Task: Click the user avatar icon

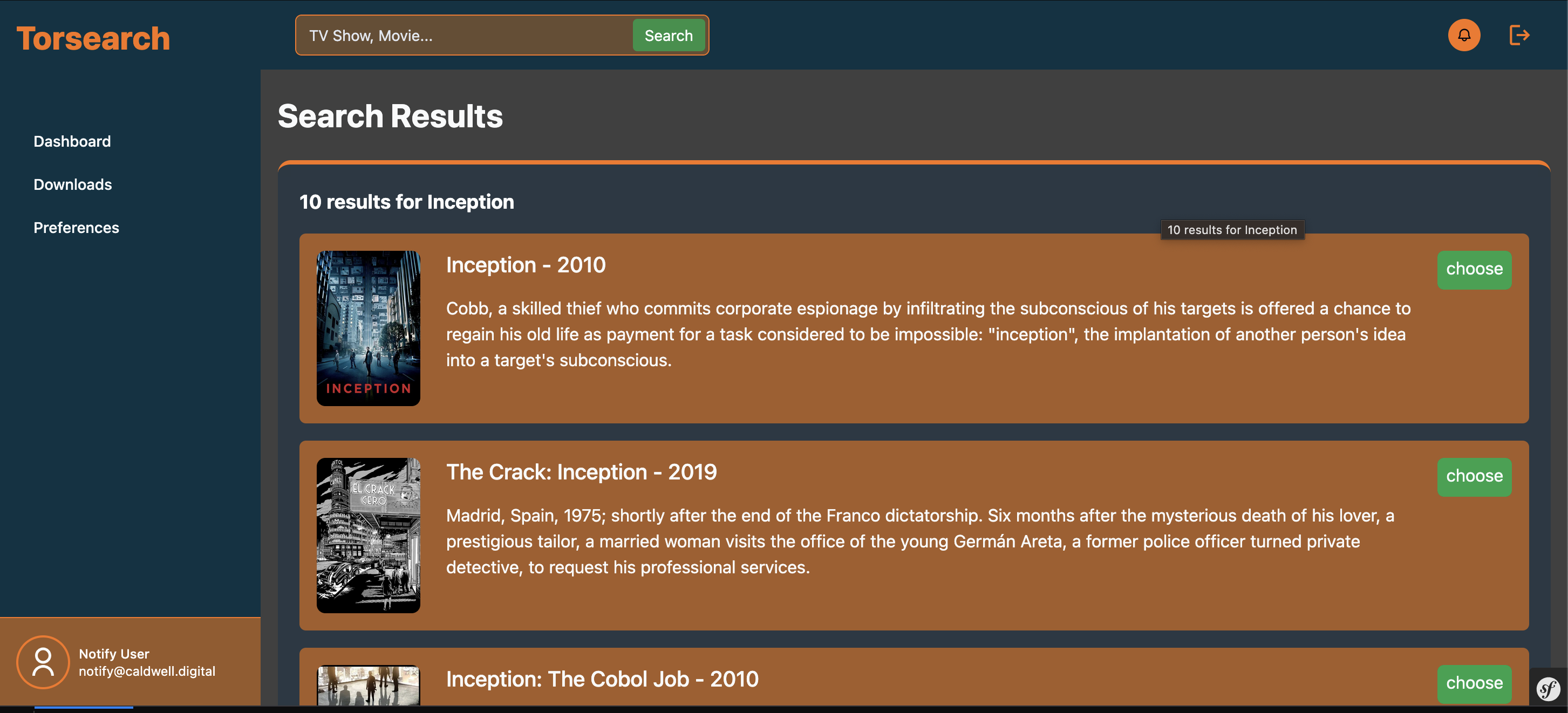Action: click(43, 662)
